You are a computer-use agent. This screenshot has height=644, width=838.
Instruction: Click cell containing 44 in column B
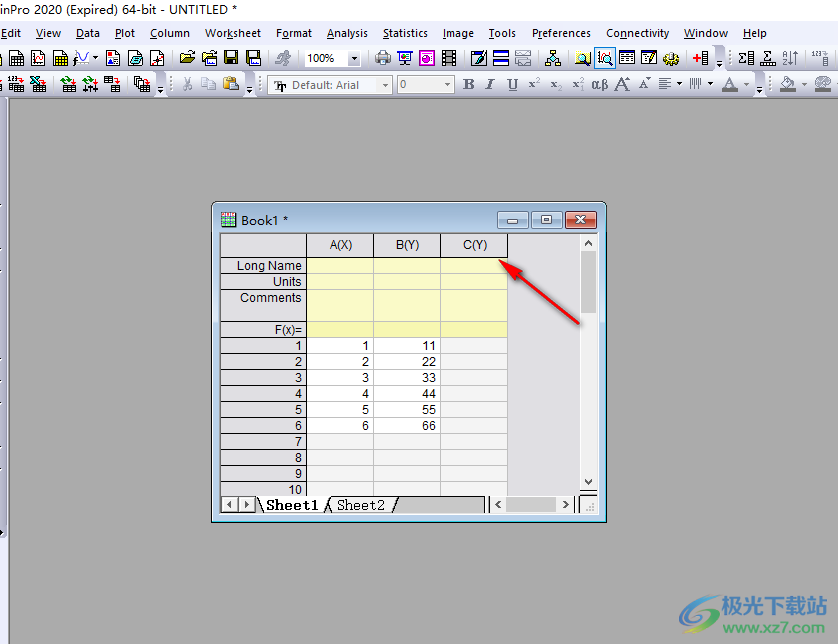(x=407, y=394)
